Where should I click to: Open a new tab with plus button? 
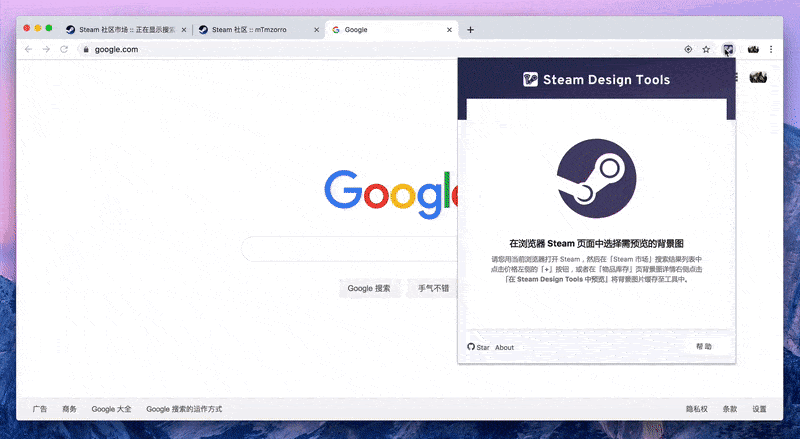(470, 30)
